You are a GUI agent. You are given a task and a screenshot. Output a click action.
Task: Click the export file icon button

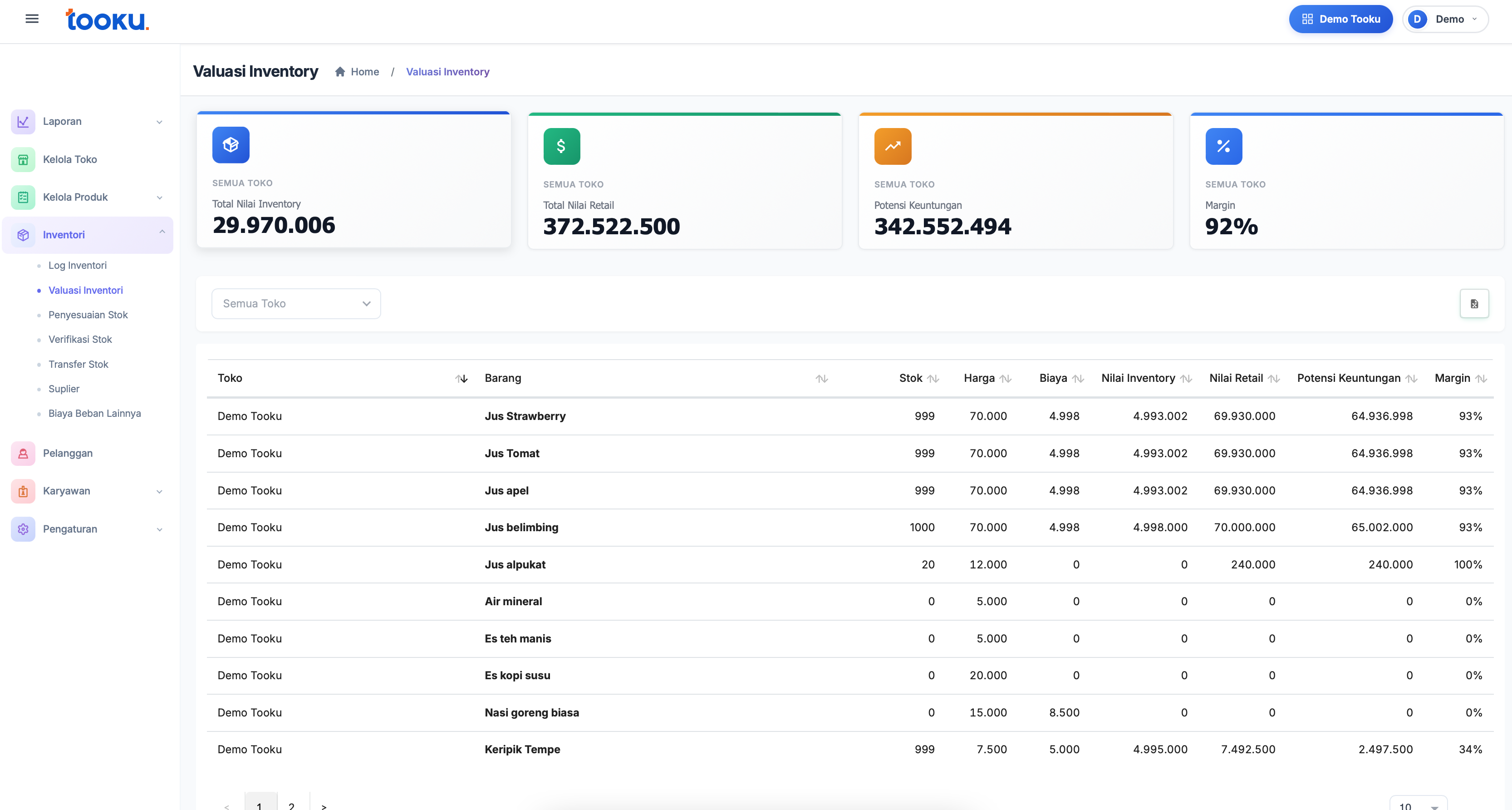(1474, 304)
